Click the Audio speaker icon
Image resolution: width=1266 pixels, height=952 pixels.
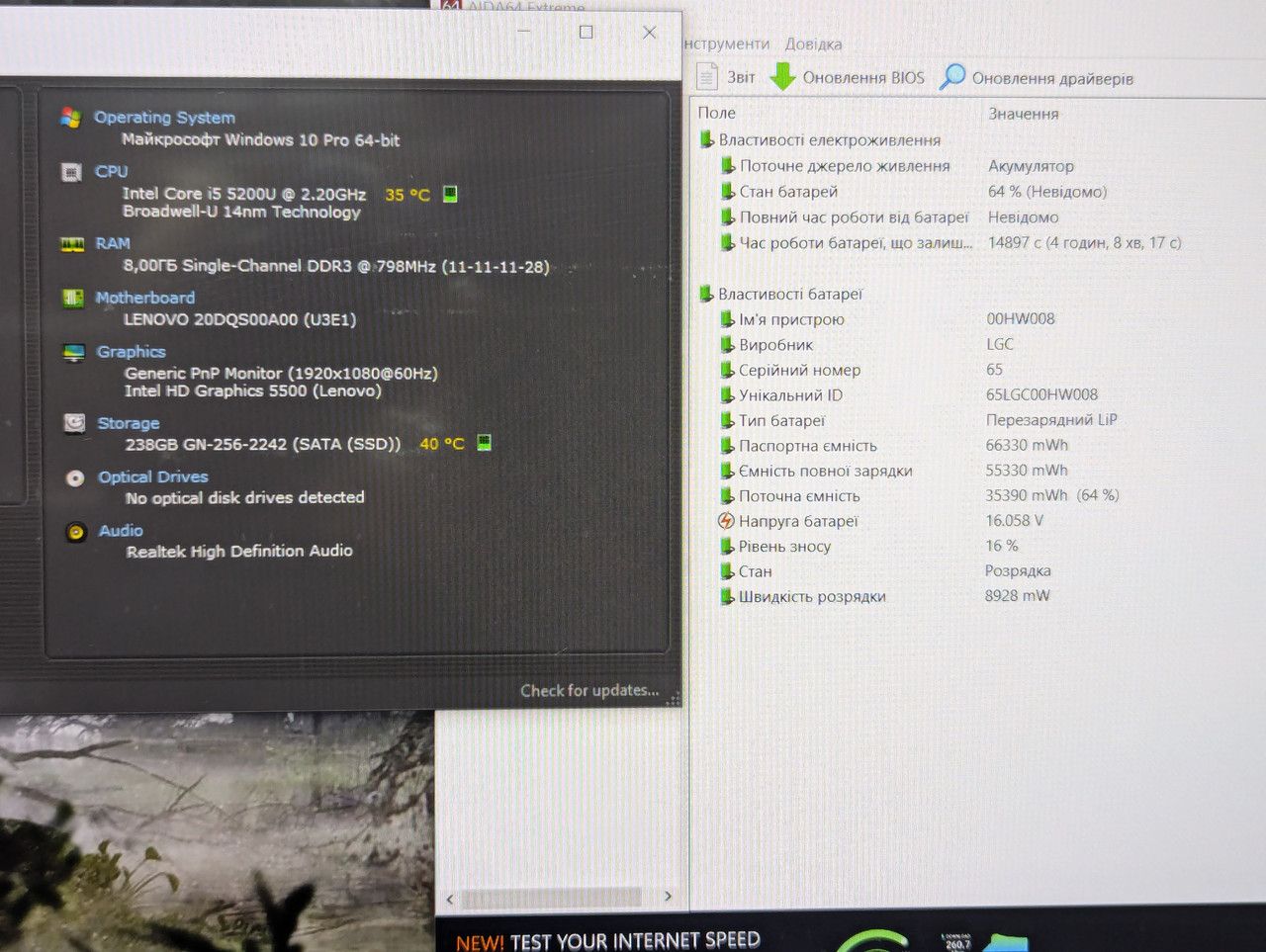(76, 532)
